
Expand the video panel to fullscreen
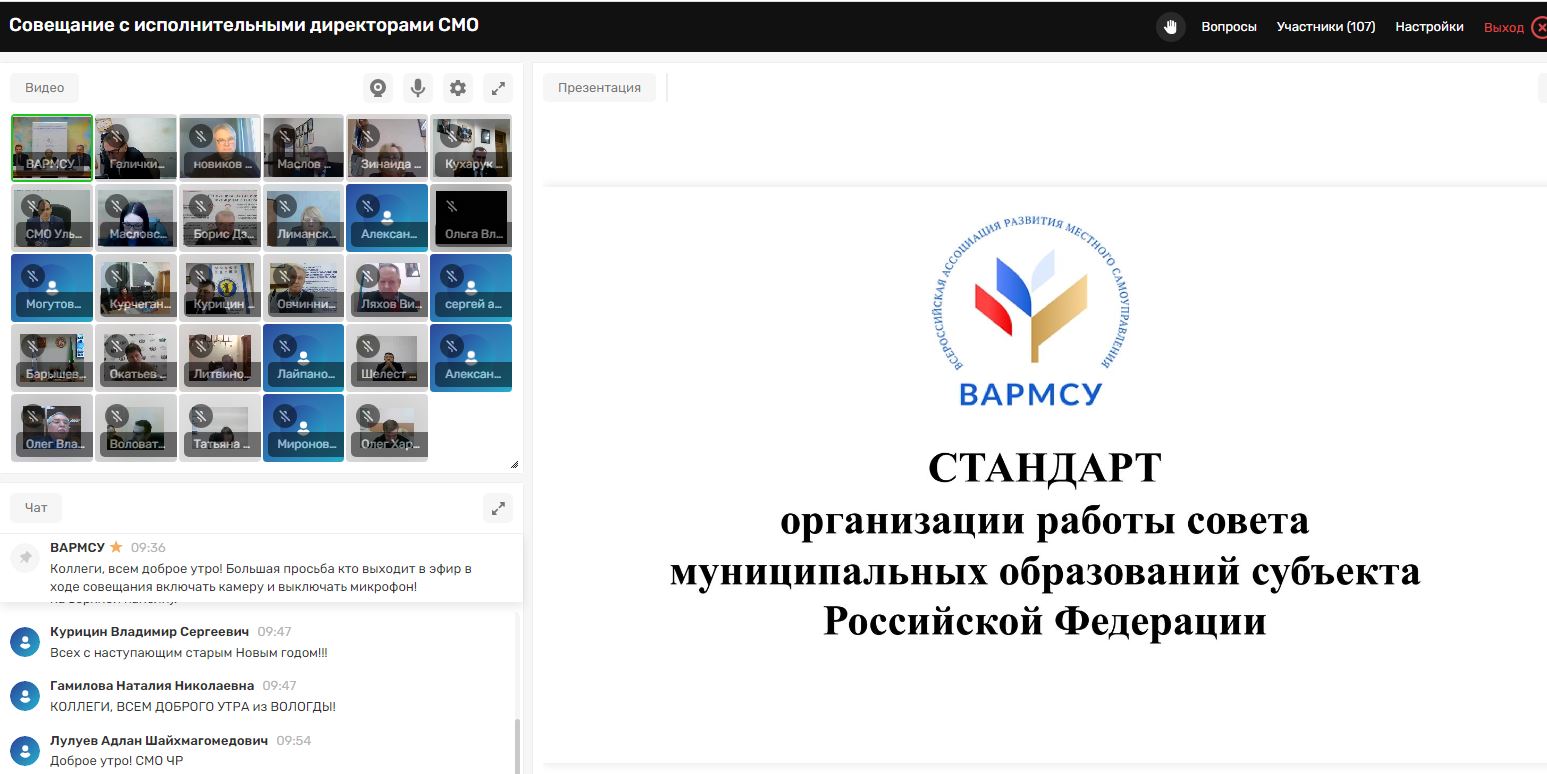498,88
